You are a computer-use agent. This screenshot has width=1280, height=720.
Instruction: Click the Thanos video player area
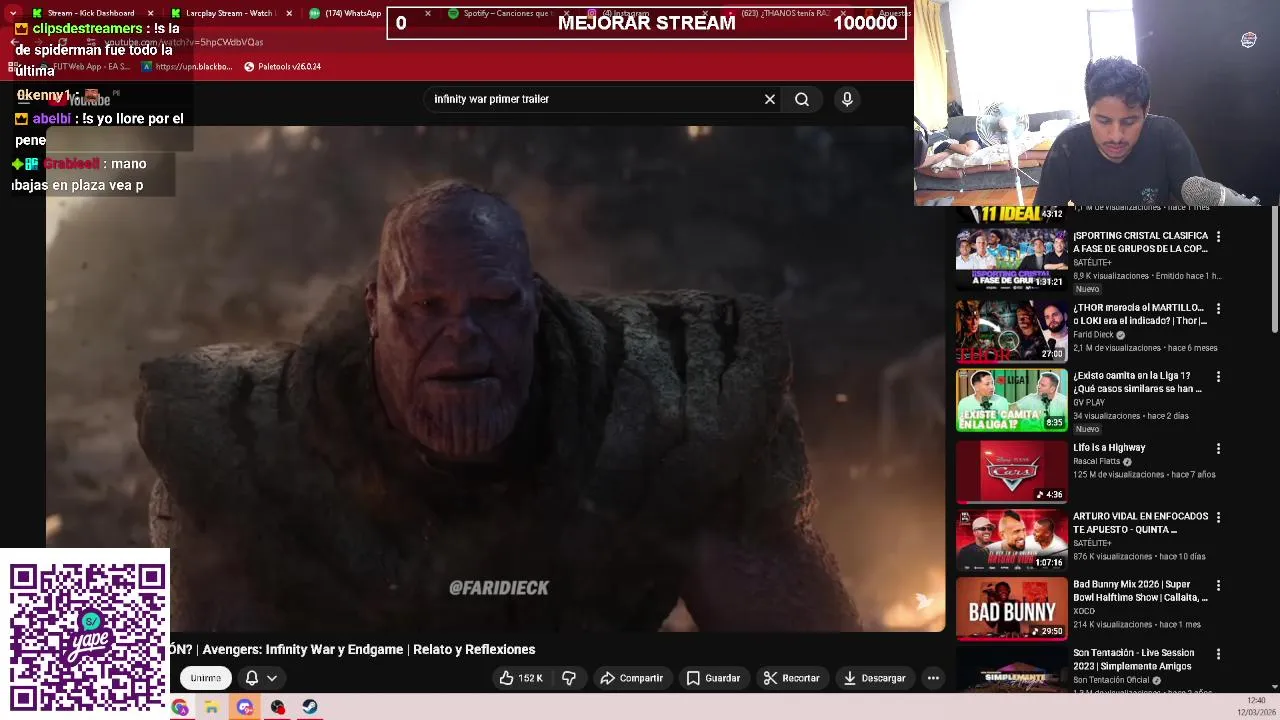click(495, 378)
